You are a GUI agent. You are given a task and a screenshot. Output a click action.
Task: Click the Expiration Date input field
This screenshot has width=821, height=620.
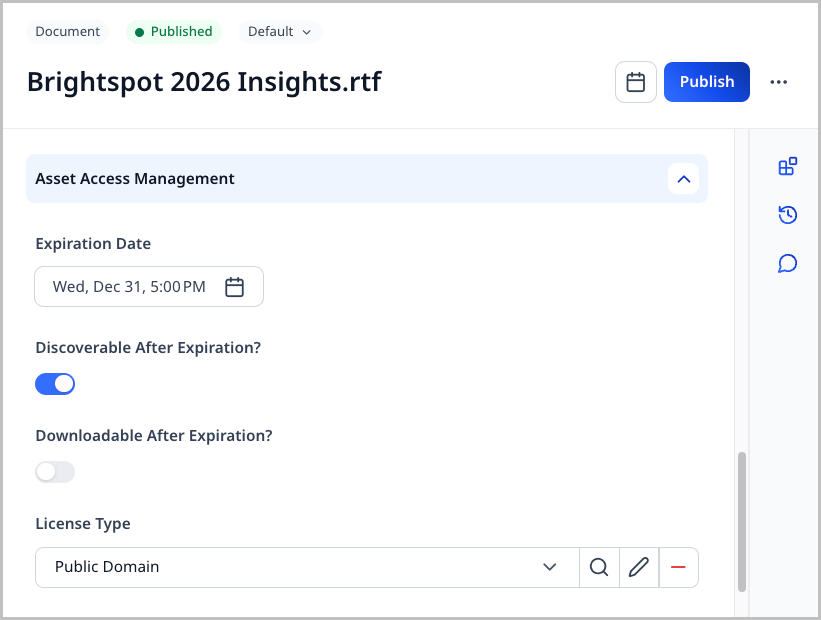point(130,287)
